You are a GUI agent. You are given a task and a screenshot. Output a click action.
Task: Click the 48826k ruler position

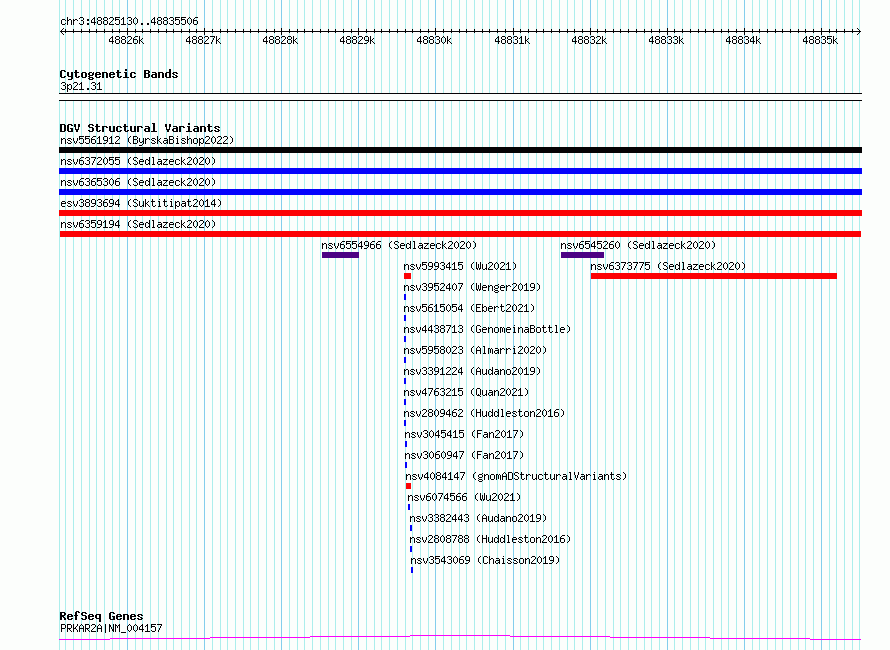click(x=126, y=40)
